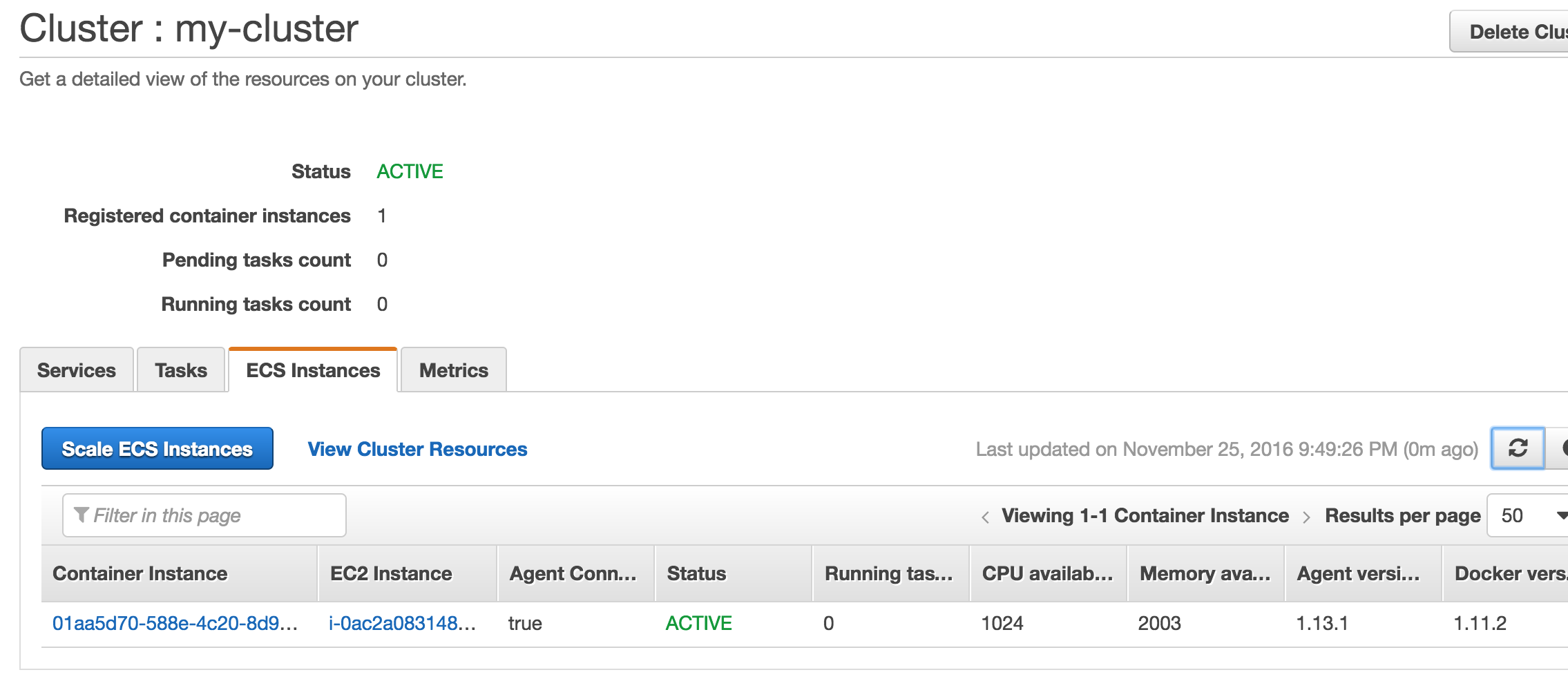
Task: Click 'Viewing 1-1 Container Instance' text
Action: pos(1145,515)
